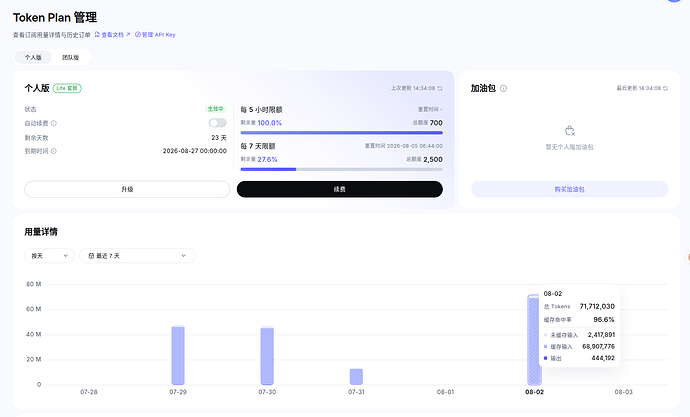Click the 每 7 天限额 progress bar

[x=341, y=169]
